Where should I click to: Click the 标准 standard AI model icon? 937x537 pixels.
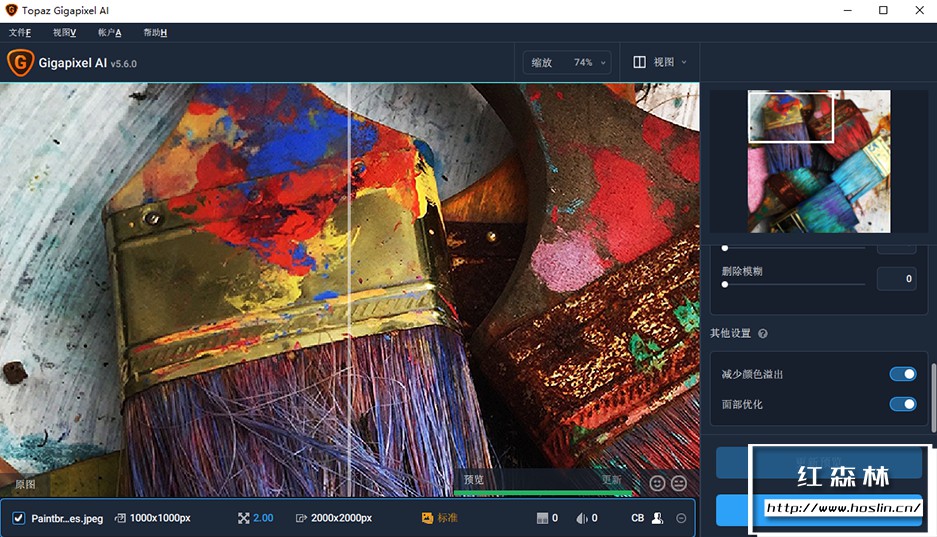pyautogui.click(x=427, y=518)
